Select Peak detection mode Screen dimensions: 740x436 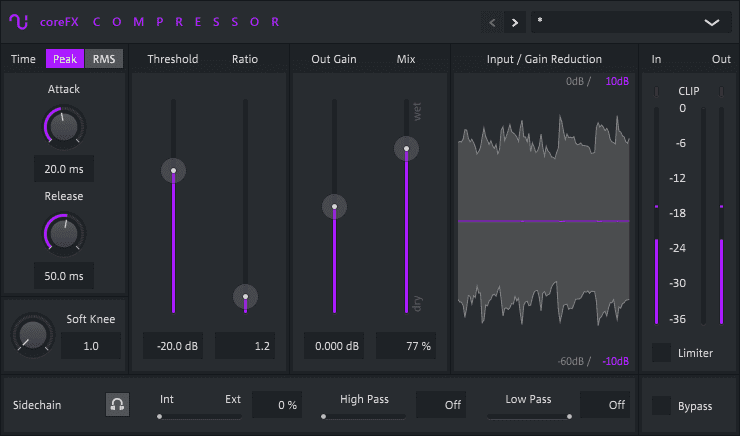(x=65, y=59)
